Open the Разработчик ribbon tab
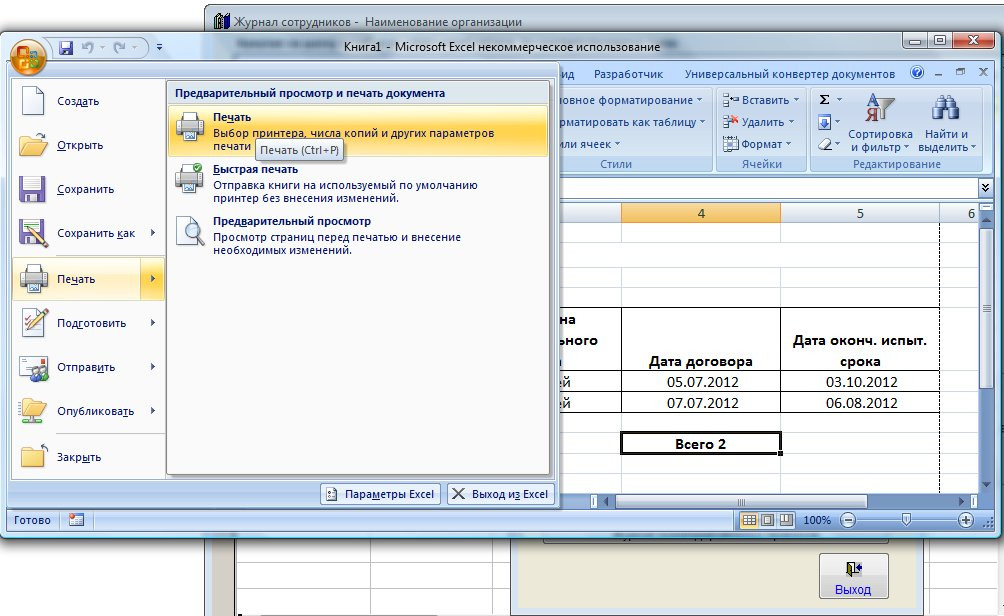Viewport: 1004px width, 616px height. coord(628,74)
